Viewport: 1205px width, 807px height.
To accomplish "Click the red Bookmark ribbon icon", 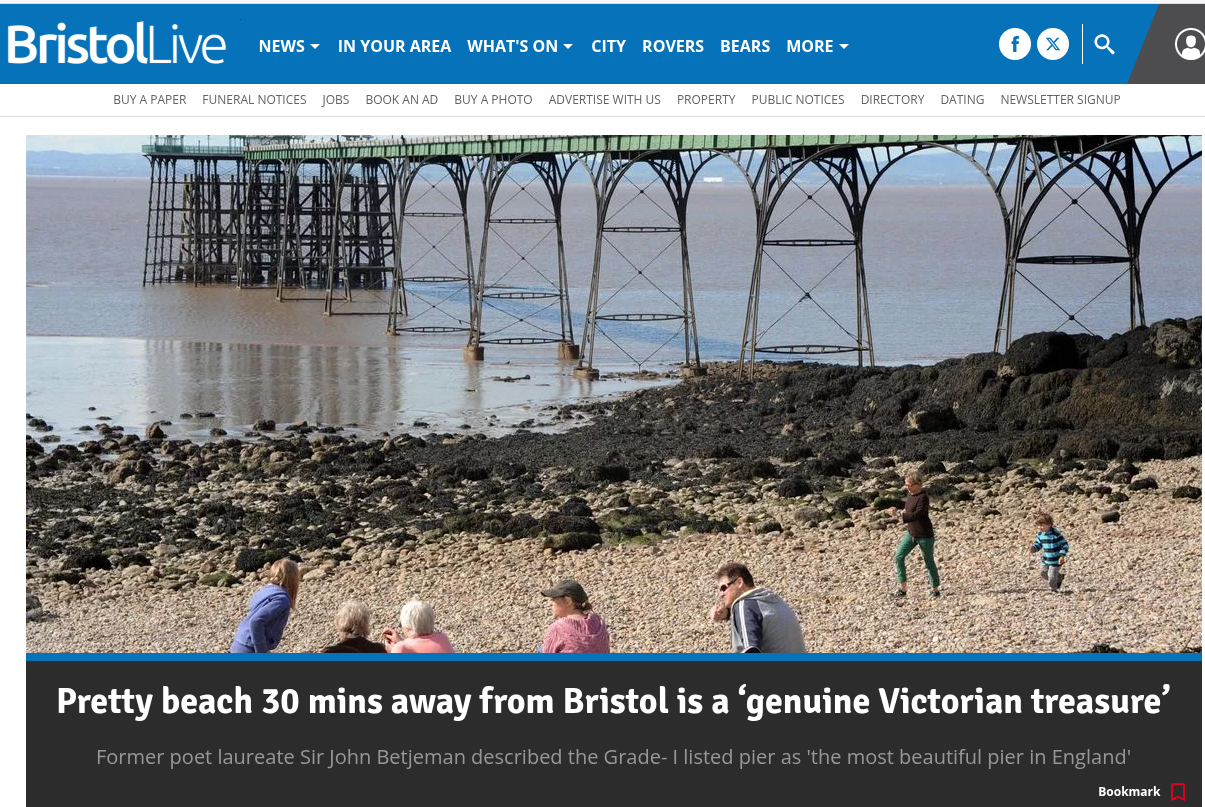I will [x=1178, y=791].
